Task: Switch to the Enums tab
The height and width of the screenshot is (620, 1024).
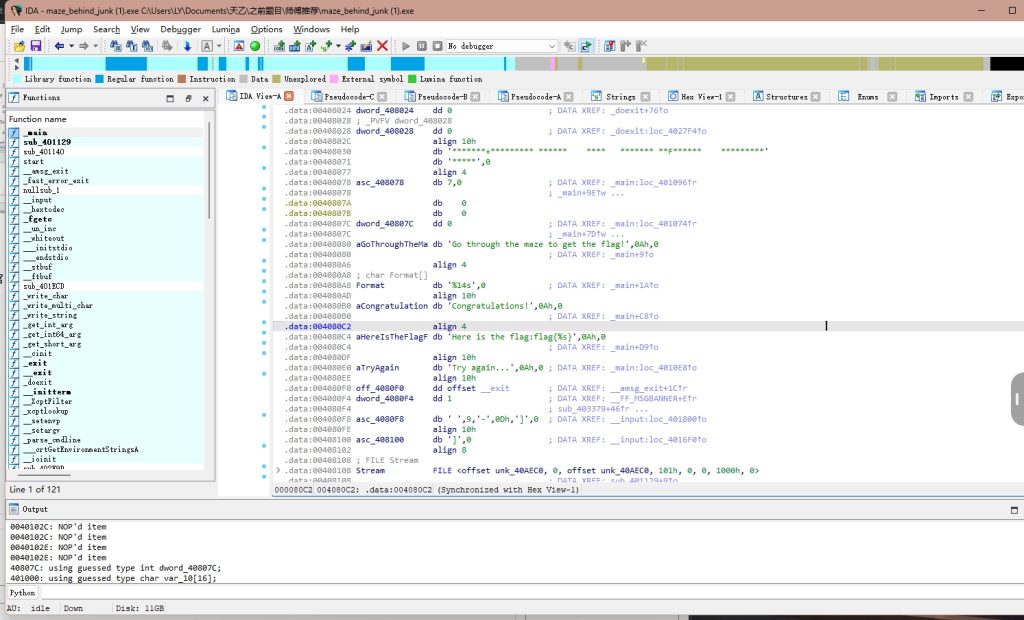Action: point(867,97)
